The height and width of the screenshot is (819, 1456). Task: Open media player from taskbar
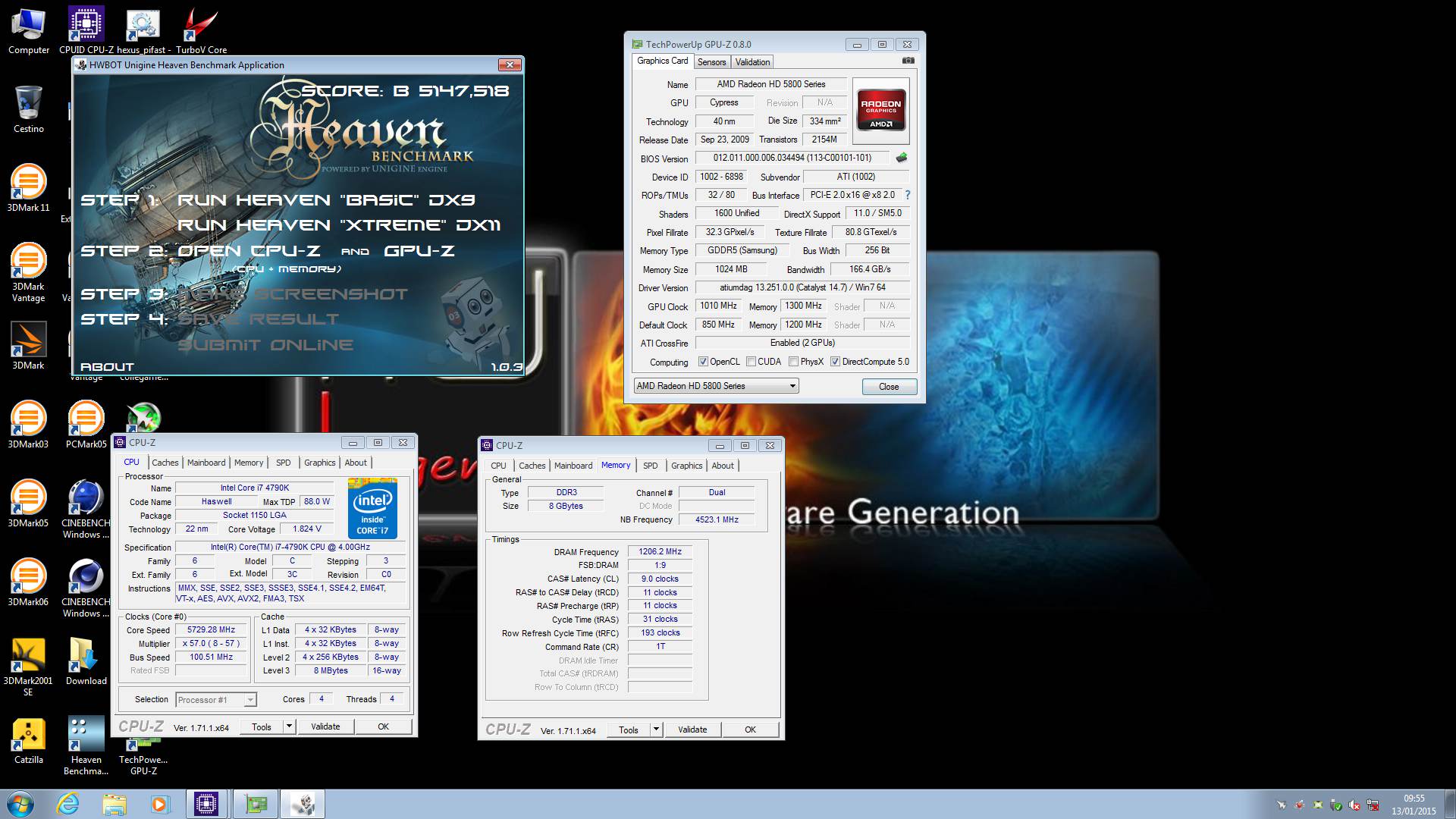(x=160, y=804)
